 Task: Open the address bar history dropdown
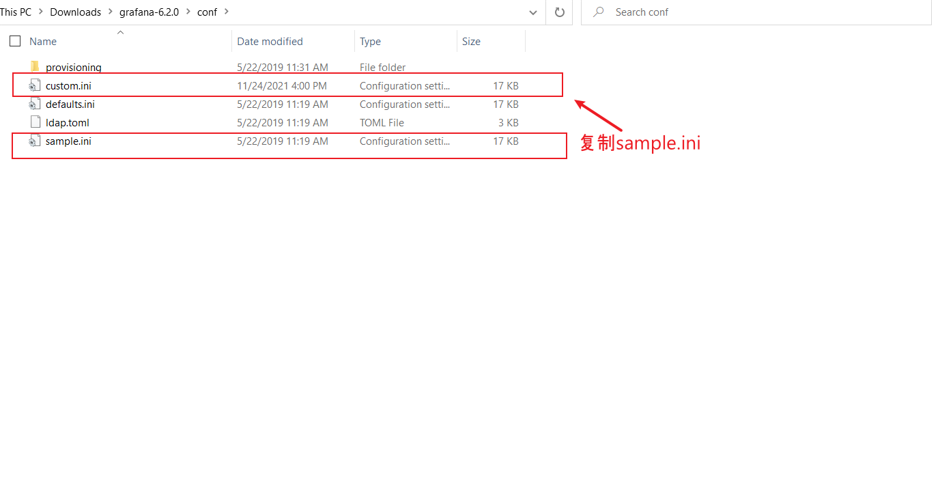533,12
